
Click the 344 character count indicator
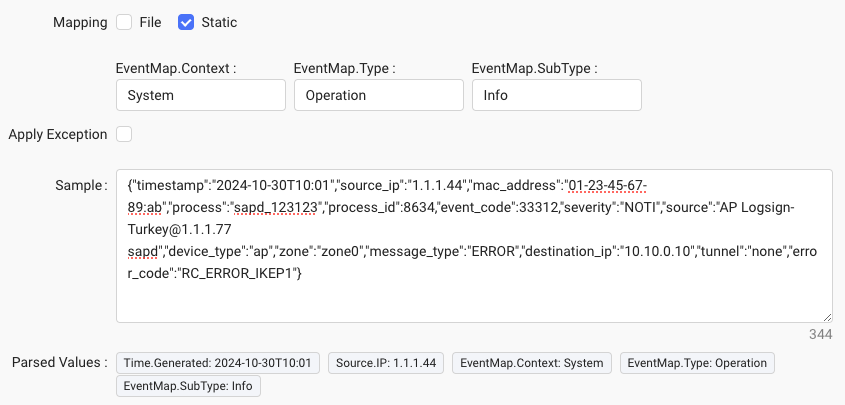click(x=822, y=332)
